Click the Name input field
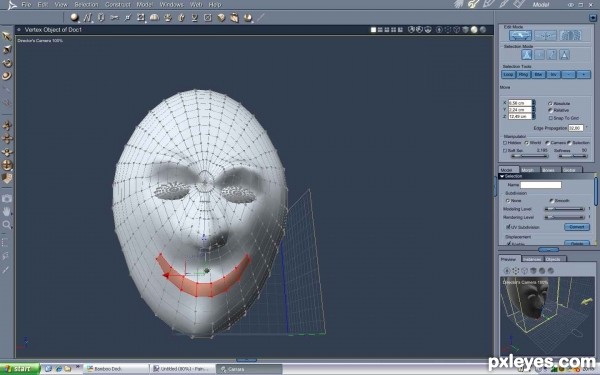The height and width of the screenshot is (375, 600). point(541,185)
